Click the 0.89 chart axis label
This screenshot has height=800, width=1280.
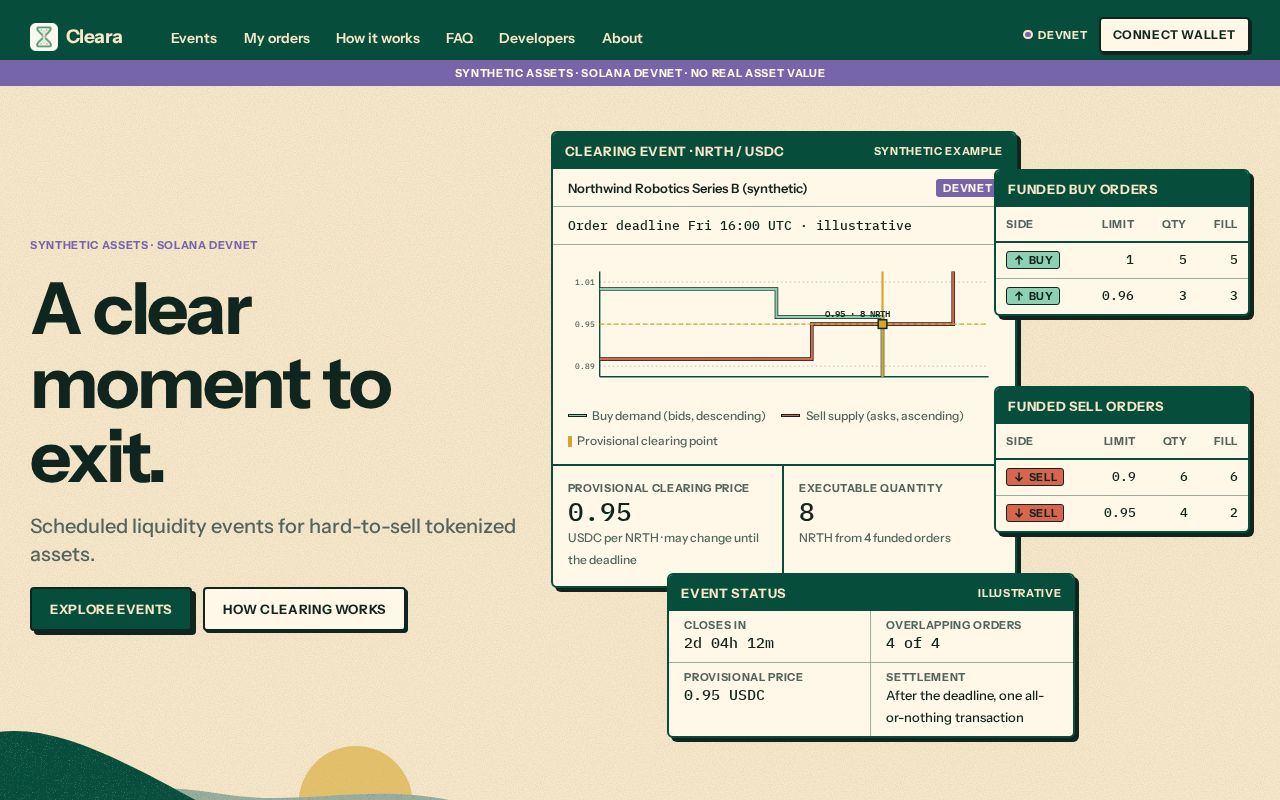[584, 367]
